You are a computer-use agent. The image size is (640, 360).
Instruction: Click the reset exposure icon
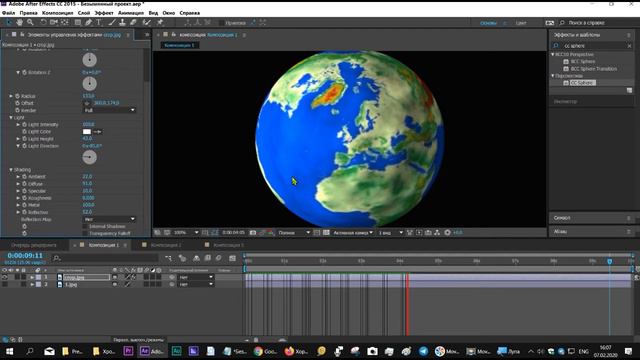pyautogui.click(x=447, y=233)
